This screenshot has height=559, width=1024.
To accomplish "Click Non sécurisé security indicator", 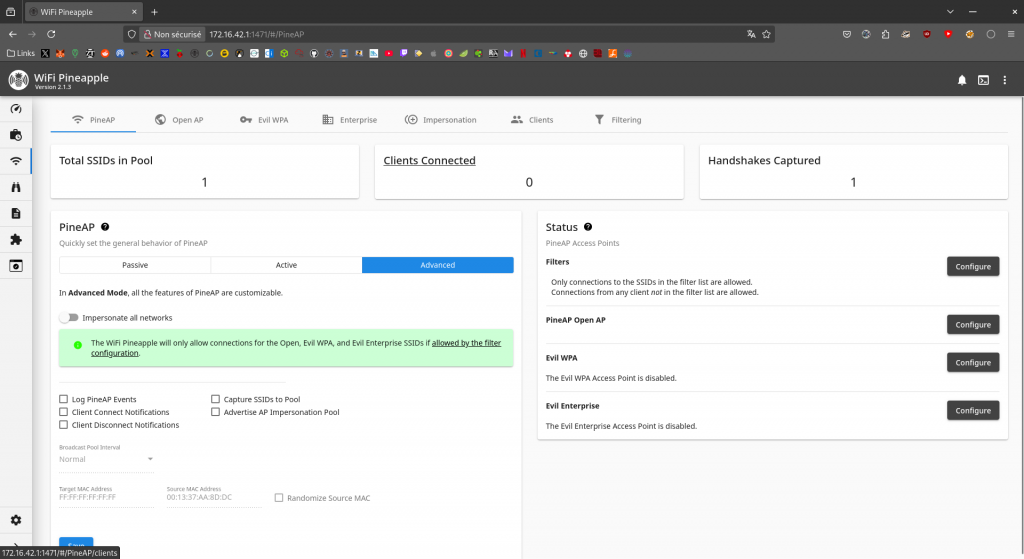I will click(x=172, y=34).
